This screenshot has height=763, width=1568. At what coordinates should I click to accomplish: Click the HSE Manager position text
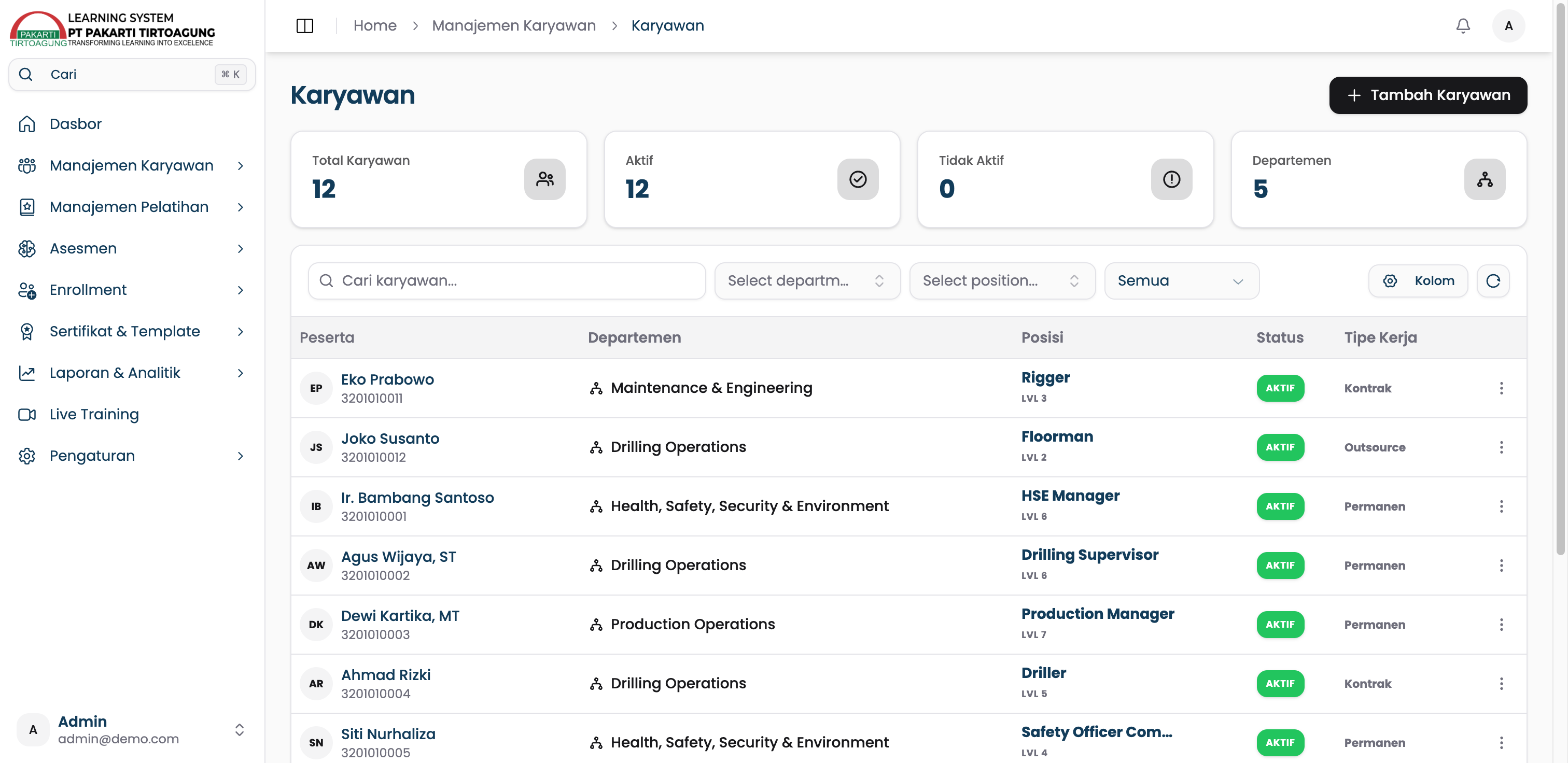tap(1070, 496)
